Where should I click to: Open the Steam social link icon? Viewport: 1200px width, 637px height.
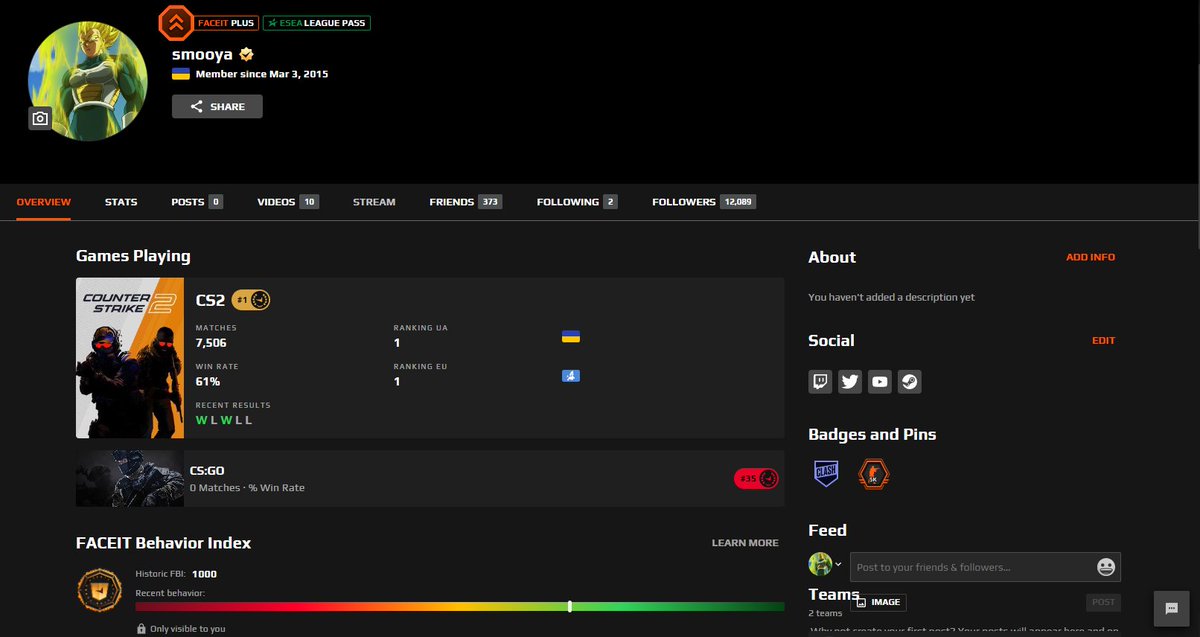click(909, 381)
